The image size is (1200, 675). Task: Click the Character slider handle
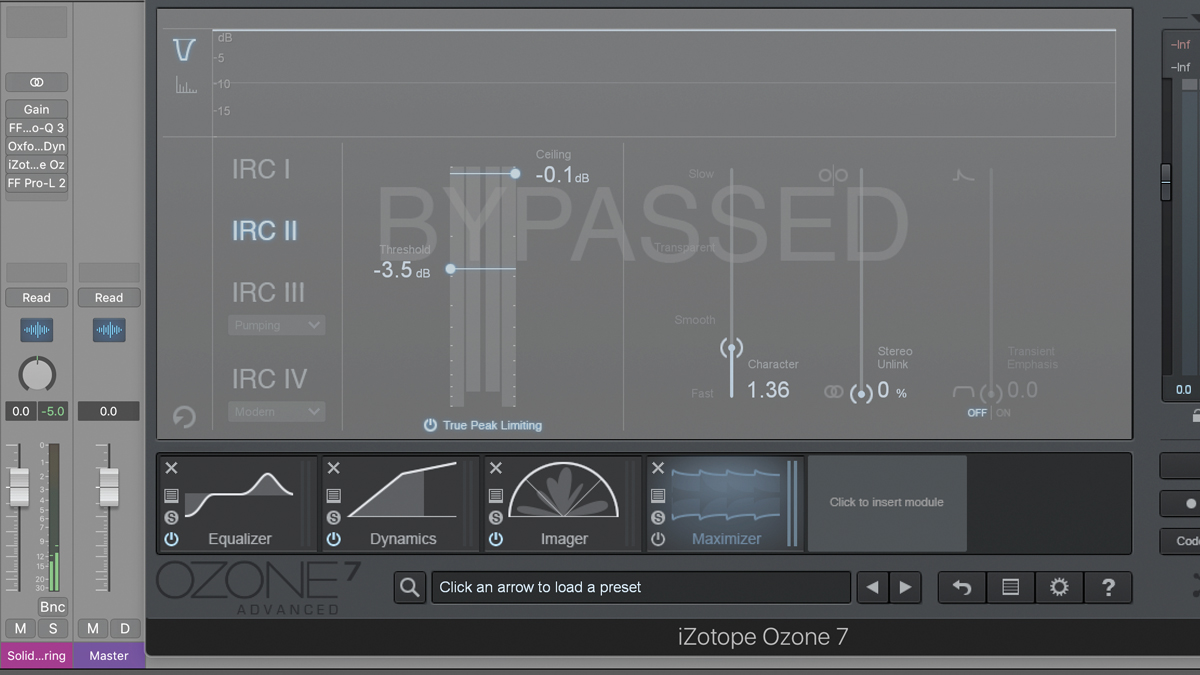[731, 348]
